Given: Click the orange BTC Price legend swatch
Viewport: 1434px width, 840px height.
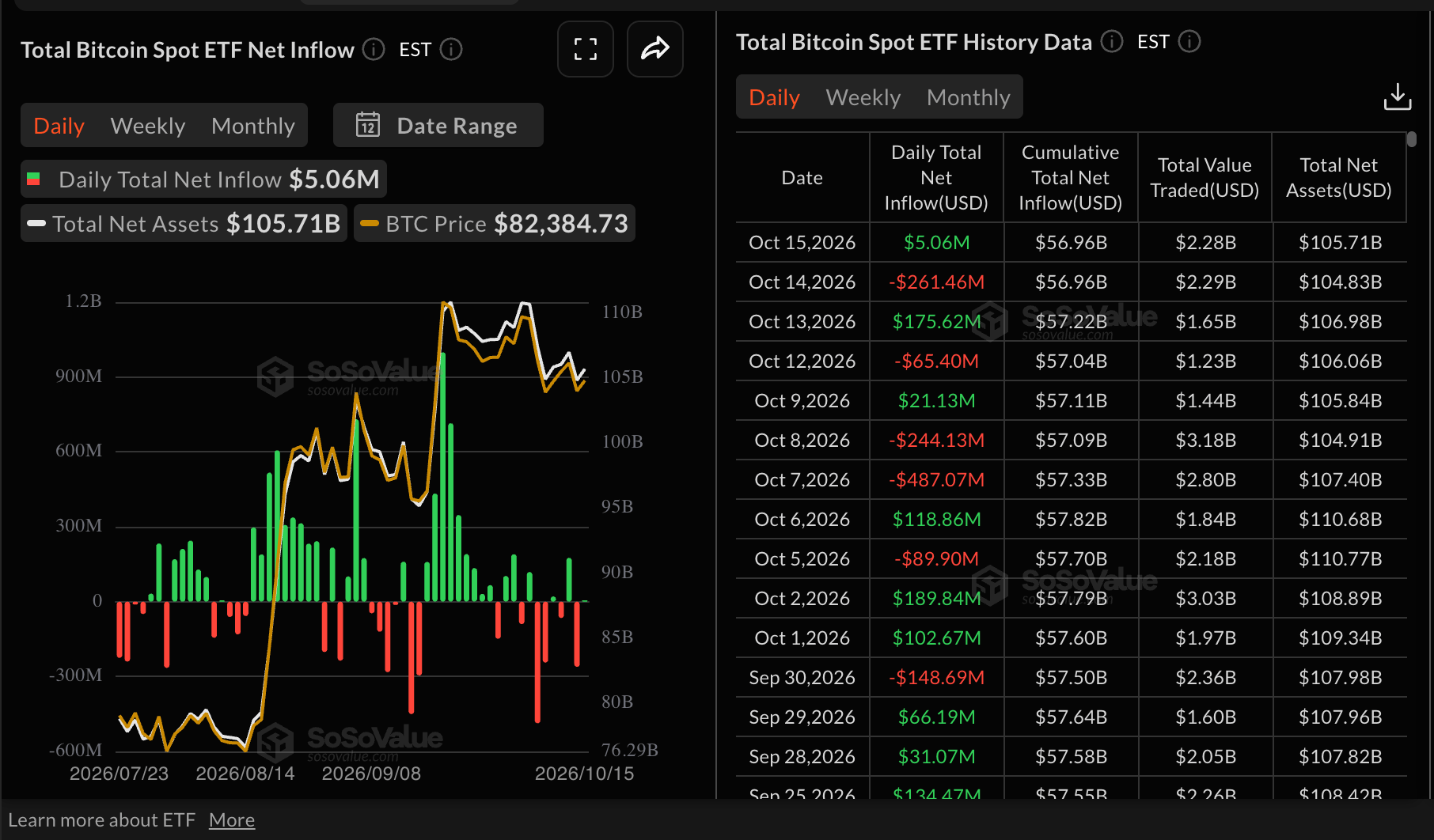Looking at the screenshot, I should [x=370, y=223].
